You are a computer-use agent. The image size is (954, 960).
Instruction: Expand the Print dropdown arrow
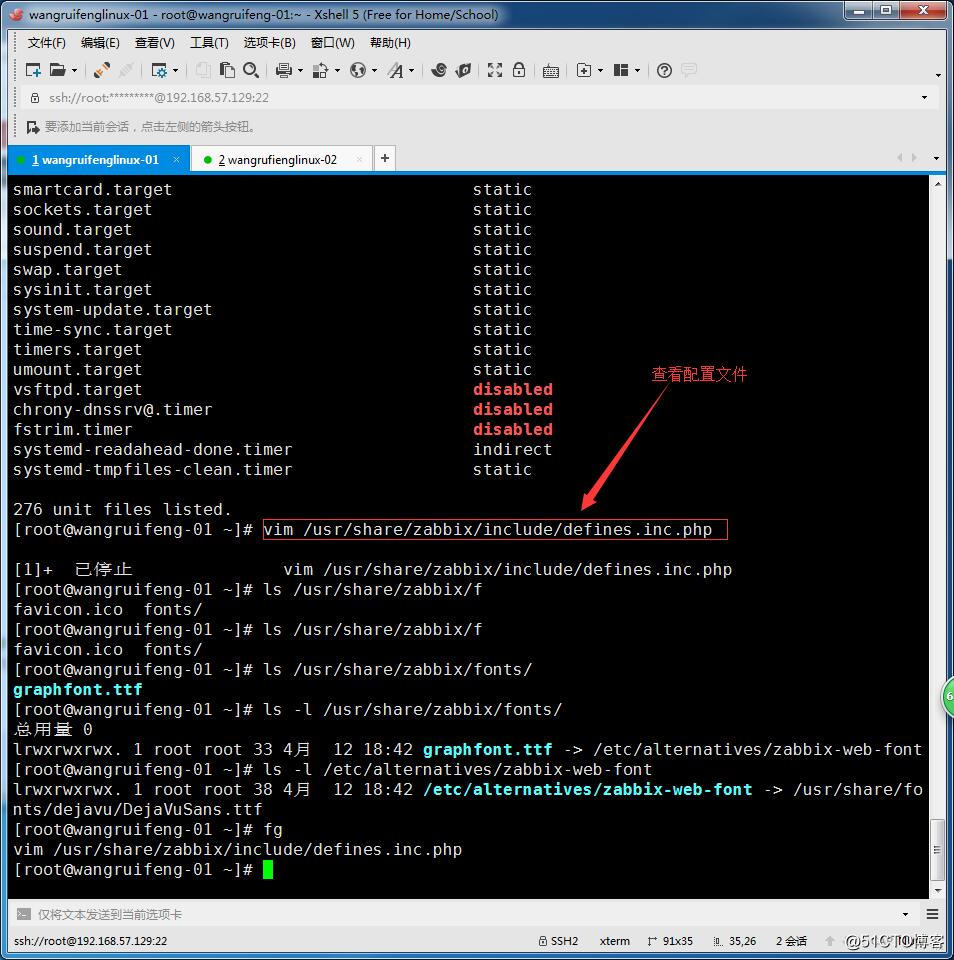pyautogui.click(x=300, y=71)
